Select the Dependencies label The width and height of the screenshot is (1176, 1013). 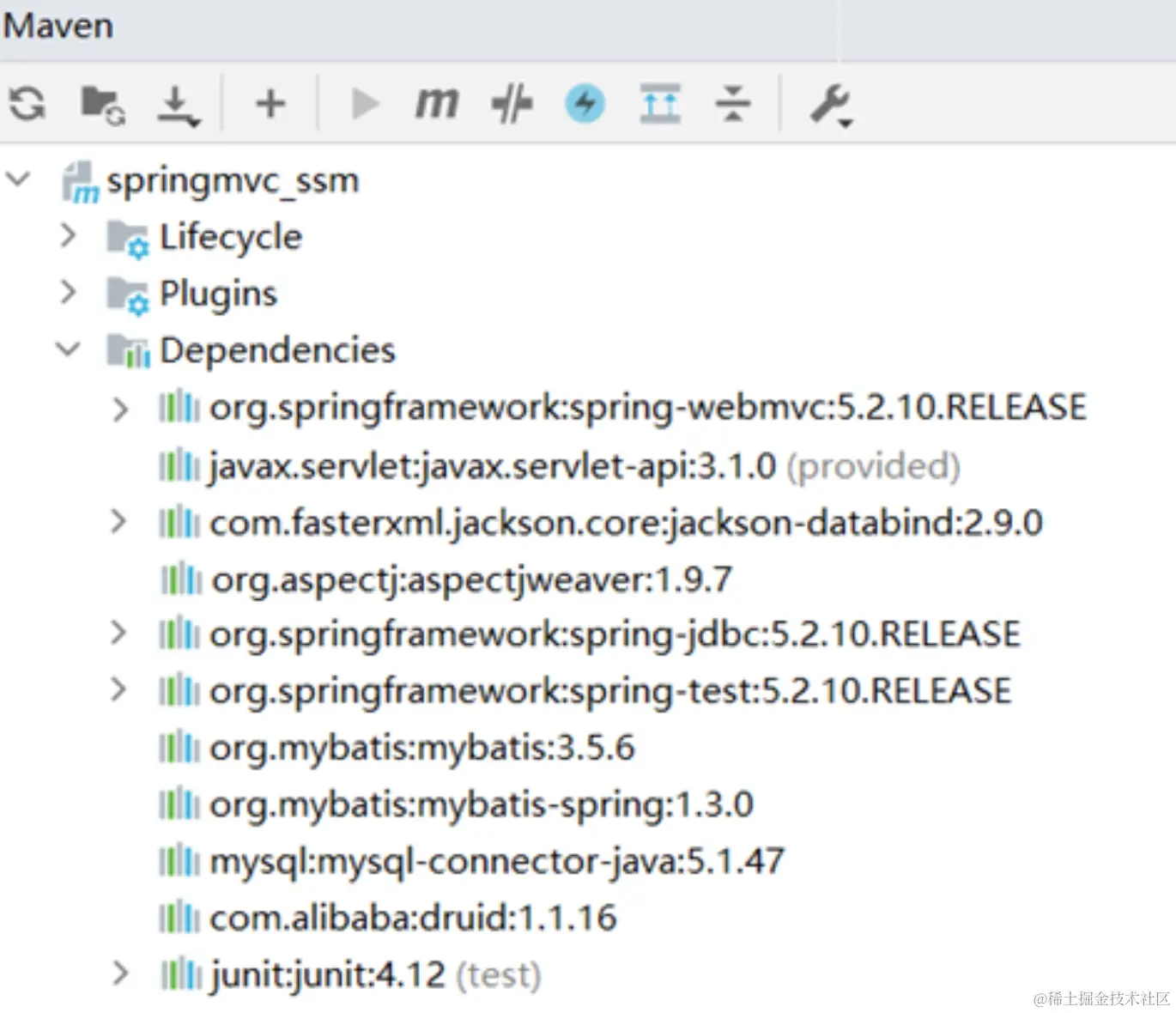coord(277,350)
